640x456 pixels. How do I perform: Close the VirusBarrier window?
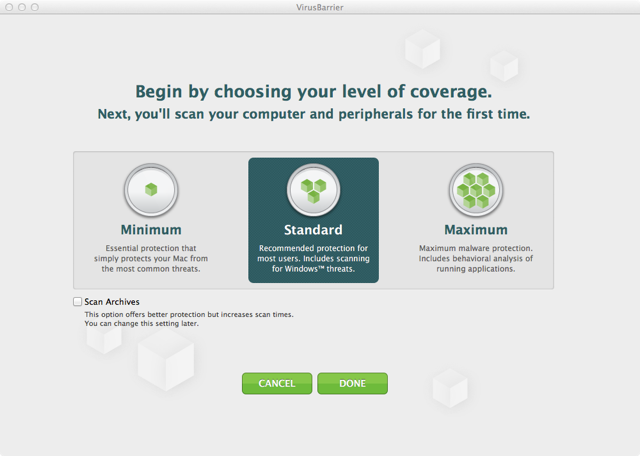point(9,7)
